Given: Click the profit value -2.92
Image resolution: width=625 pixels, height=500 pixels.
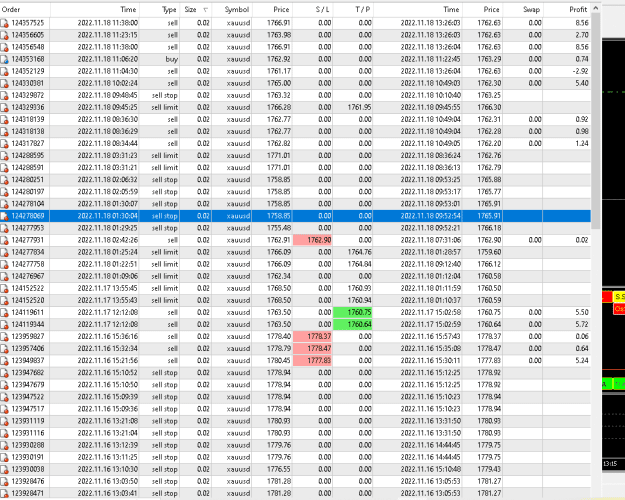Looking at the screenshot, I should [x=582, y=71].
